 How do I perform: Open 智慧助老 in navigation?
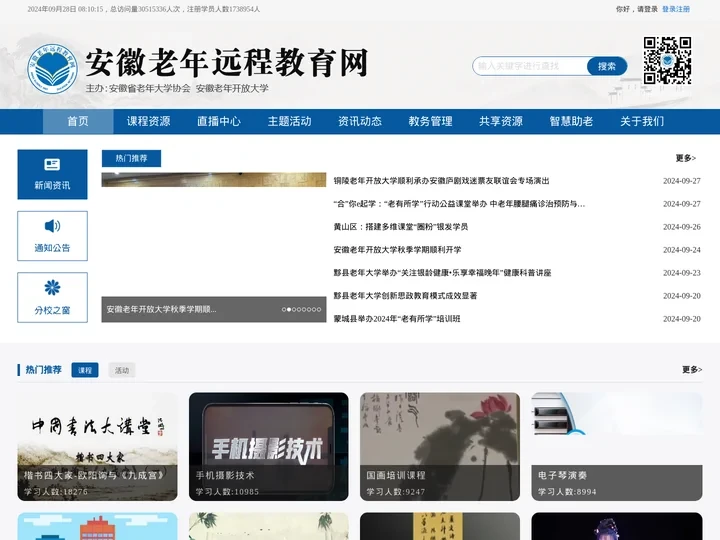coord(572,121)
